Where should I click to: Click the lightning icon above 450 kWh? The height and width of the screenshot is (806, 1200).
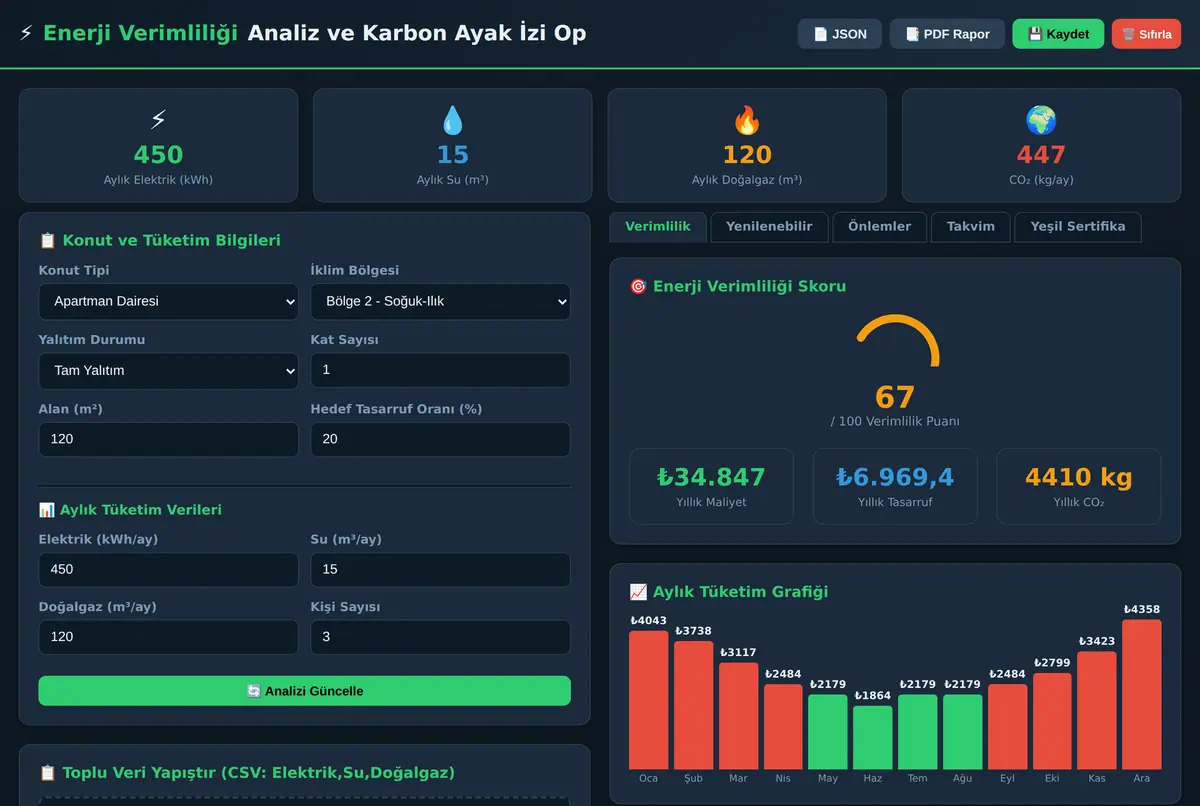158,121
